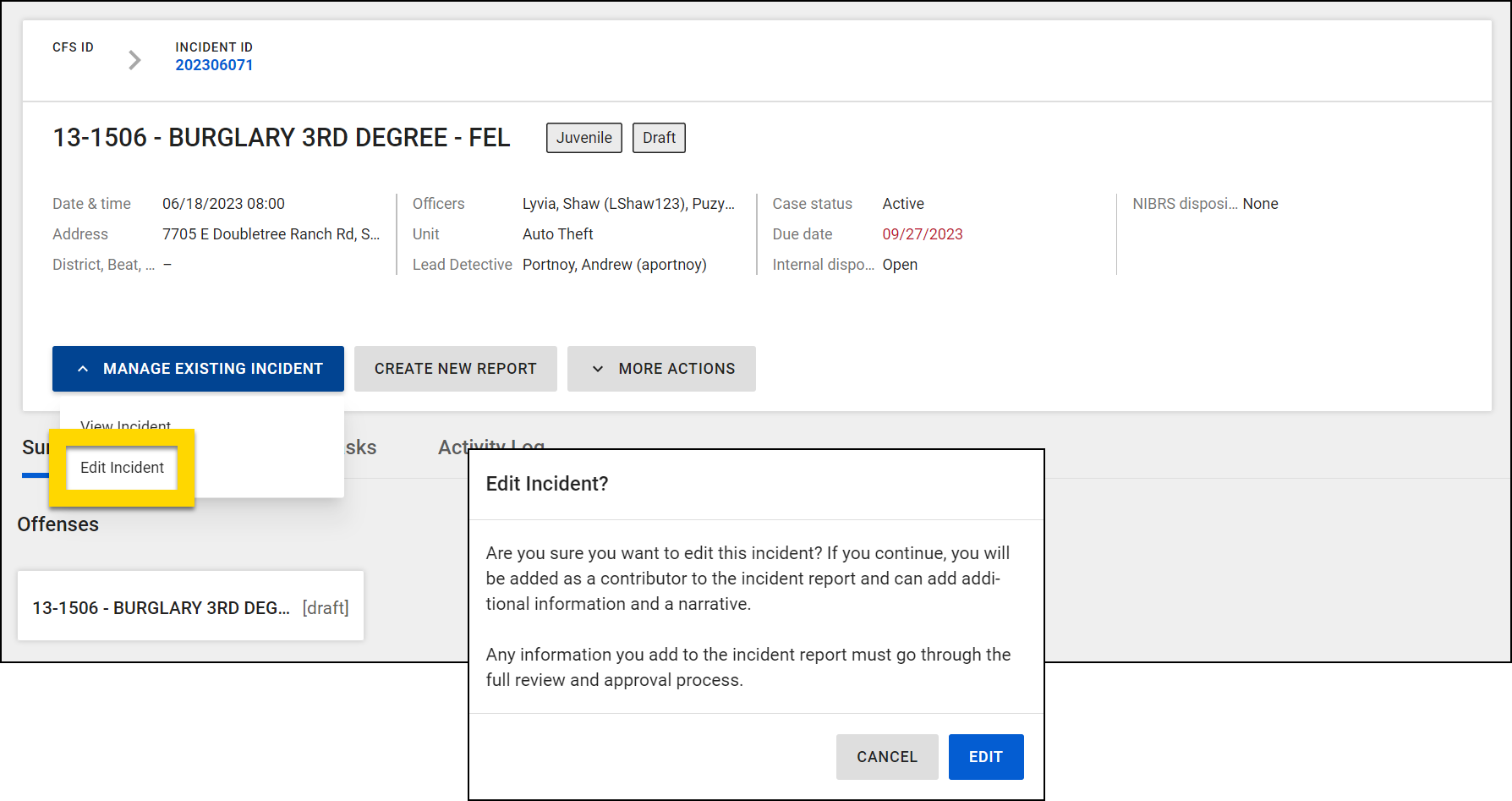Click the truncated address field

click(271, 233)
